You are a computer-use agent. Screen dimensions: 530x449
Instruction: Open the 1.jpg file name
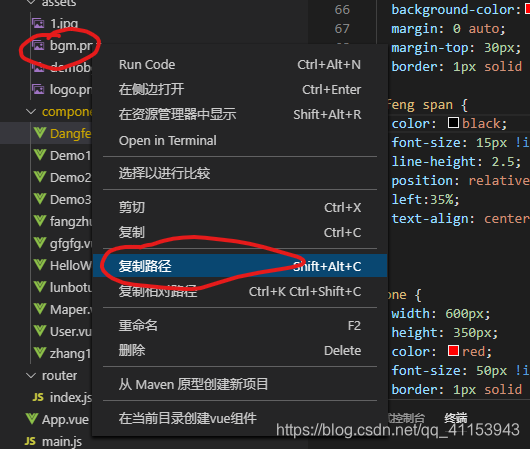64,24
